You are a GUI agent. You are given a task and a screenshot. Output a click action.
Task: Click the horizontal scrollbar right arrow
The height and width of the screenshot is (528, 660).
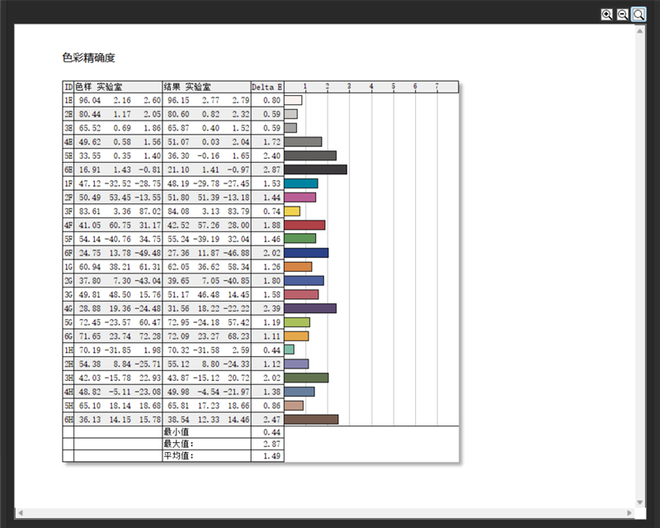(628, 512)
